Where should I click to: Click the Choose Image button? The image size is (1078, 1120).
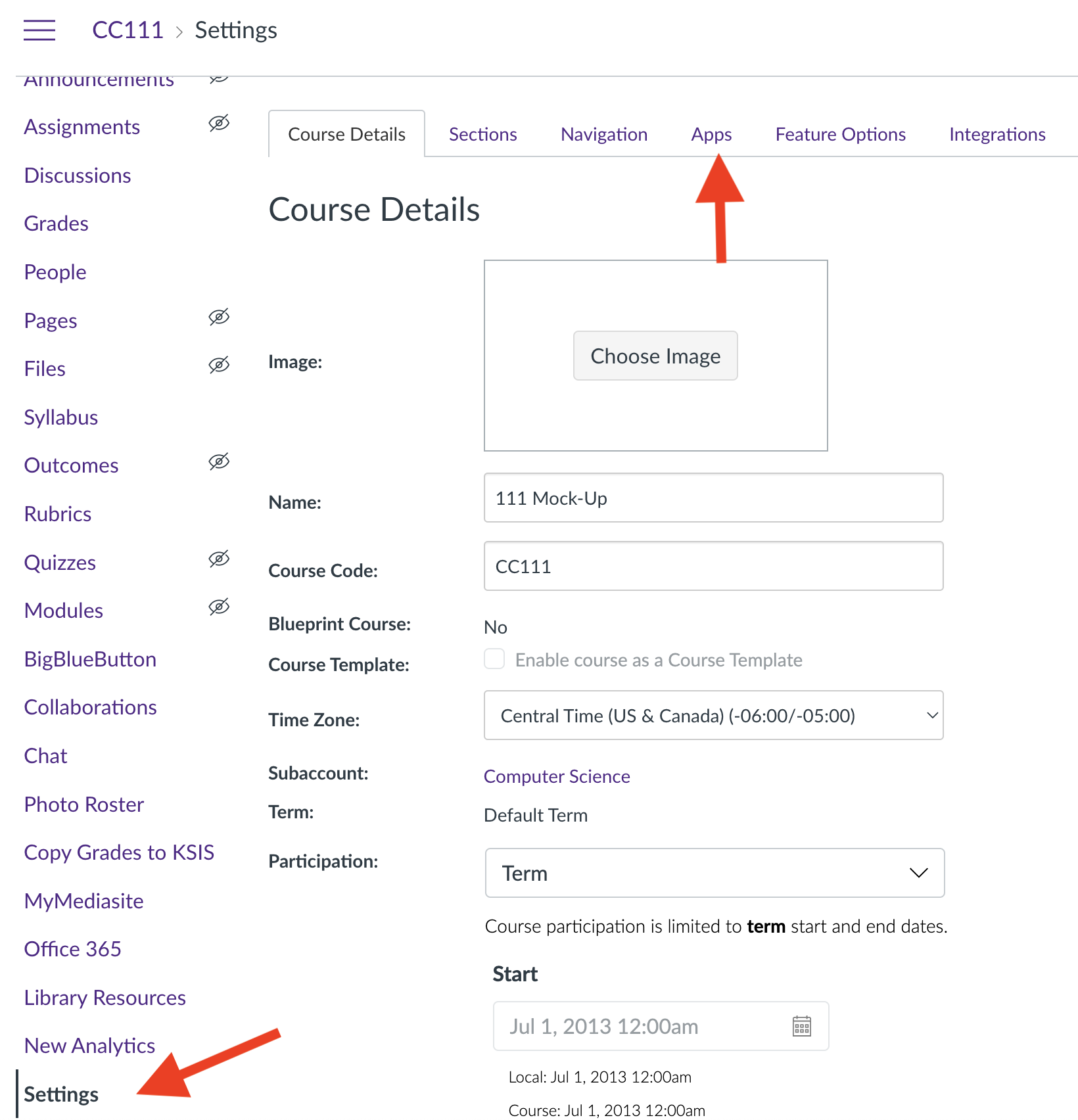[655, 356]
